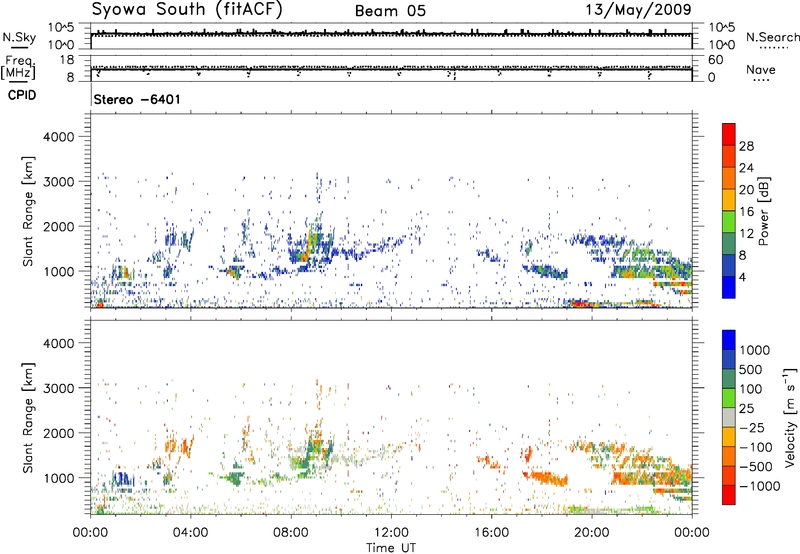Select the 'Stereo -6401' CPID text
The image size is (800, 554).
(x=137, y=99)
